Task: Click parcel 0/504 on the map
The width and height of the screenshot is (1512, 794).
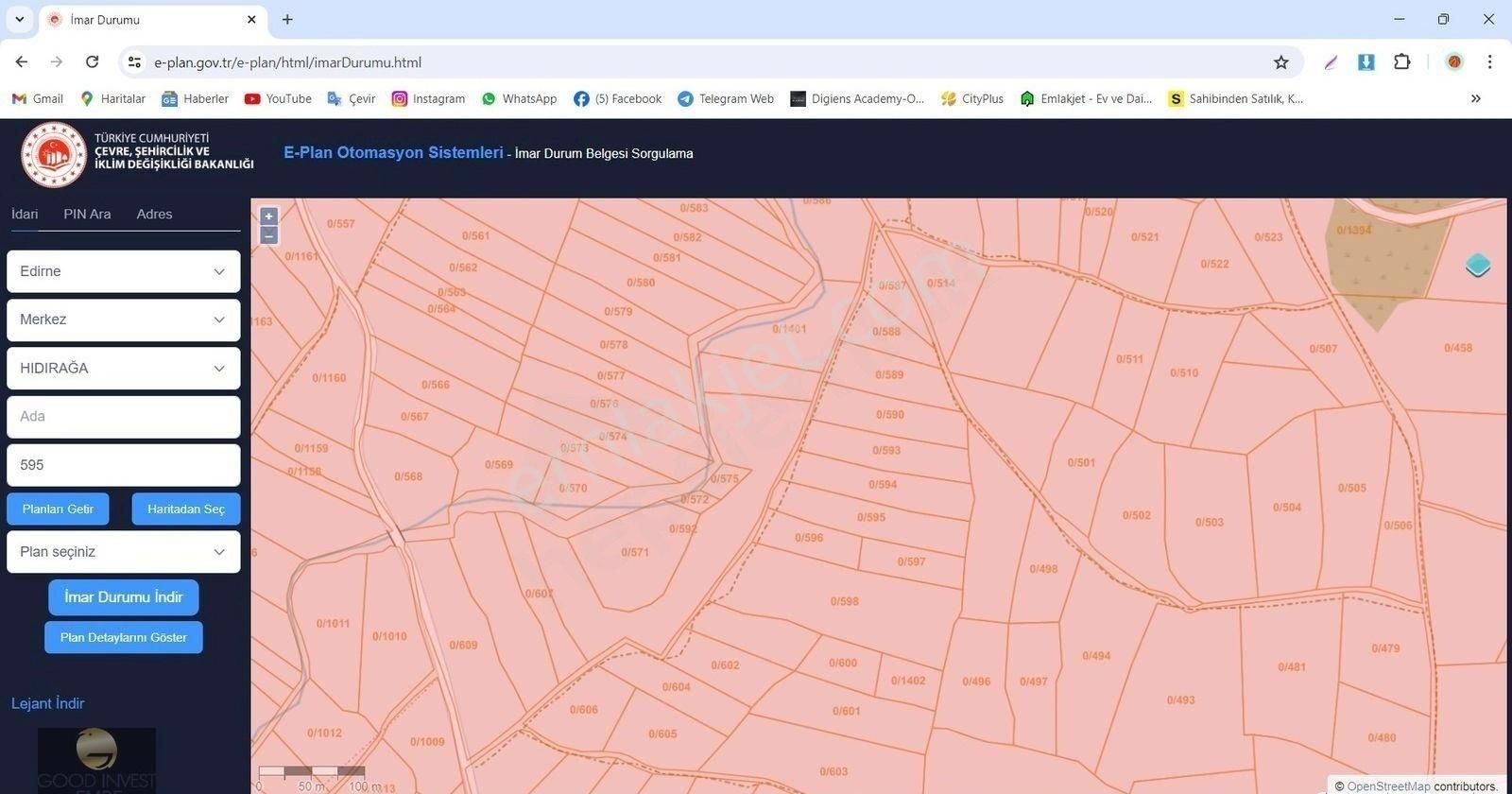Action: tap(1287, 508)
